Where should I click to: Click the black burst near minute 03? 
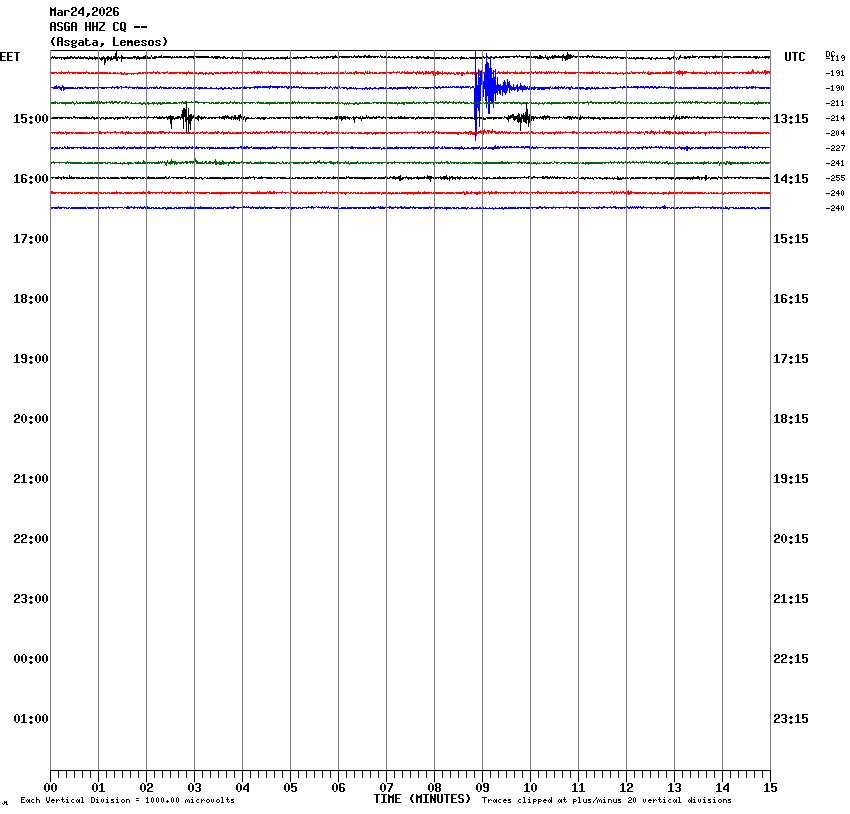[x=186, y=118]
